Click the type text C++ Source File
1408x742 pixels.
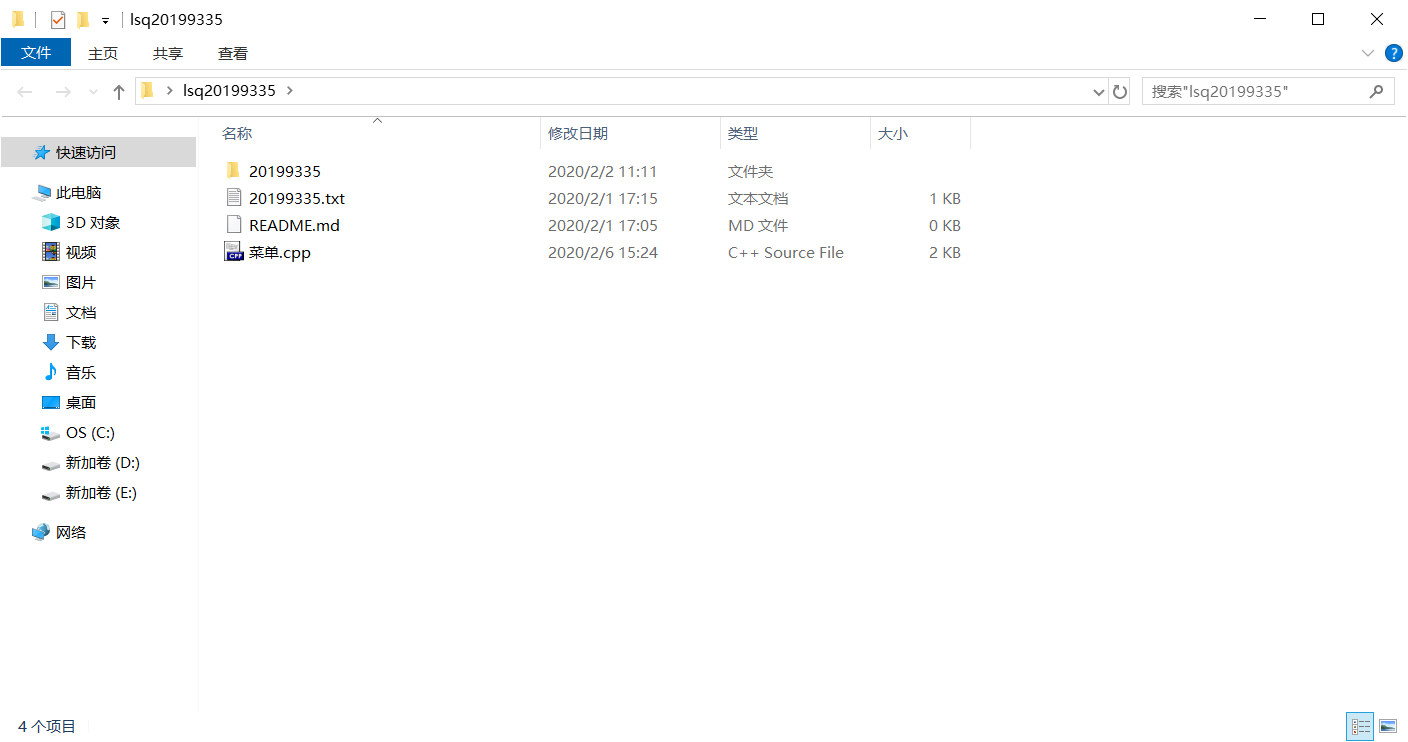click(786, 252)
